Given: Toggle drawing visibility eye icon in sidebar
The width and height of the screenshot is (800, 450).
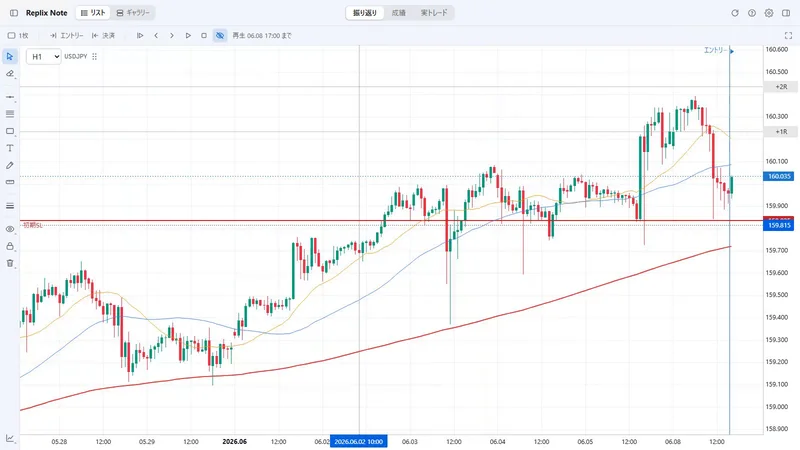Looking at the screenshot, I should point(10,229).
